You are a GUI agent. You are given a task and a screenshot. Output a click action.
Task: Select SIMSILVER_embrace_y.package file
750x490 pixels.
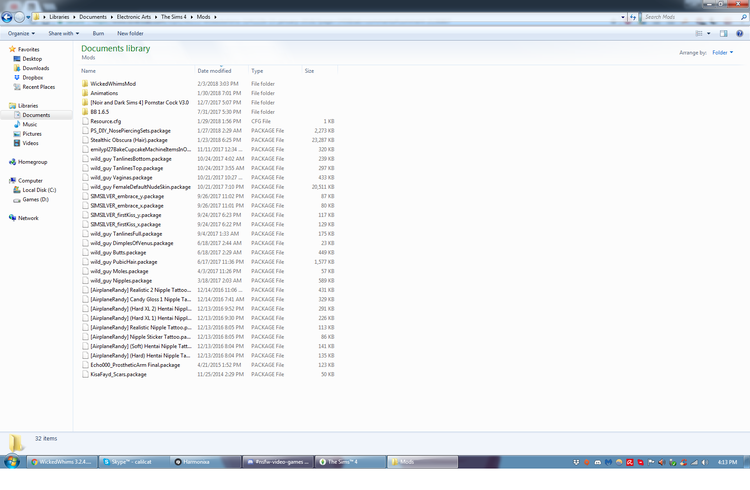tap(127, 196)
